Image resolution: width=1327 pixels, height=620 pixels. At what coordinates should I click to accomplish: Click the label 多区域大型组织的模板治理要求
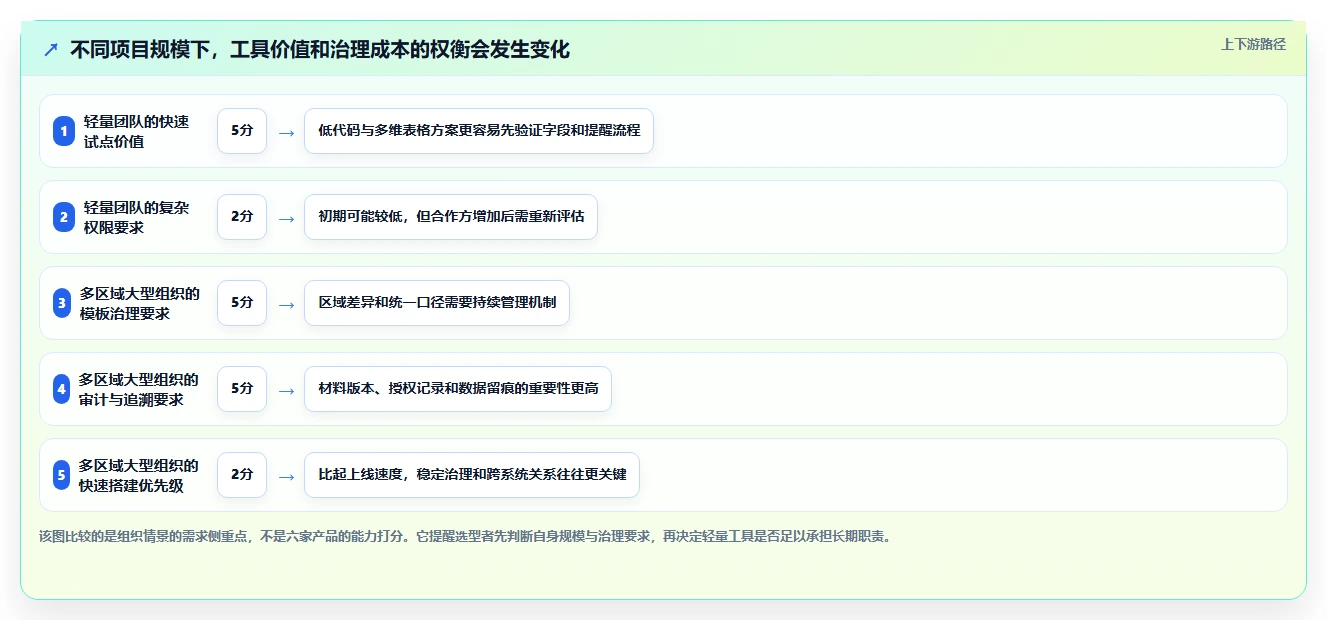pyautogui.click(x=139, y=303)
